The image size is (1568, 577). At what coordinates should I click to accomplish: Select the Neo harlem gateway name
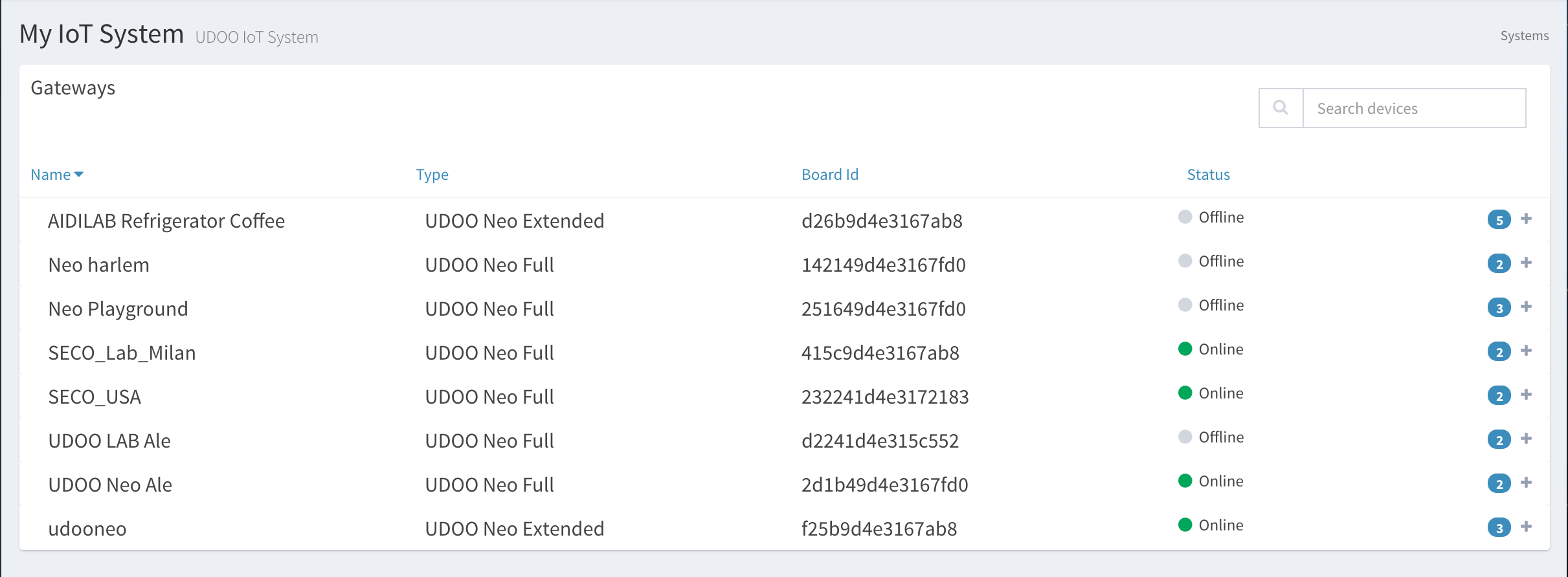[x=99, y=265]
